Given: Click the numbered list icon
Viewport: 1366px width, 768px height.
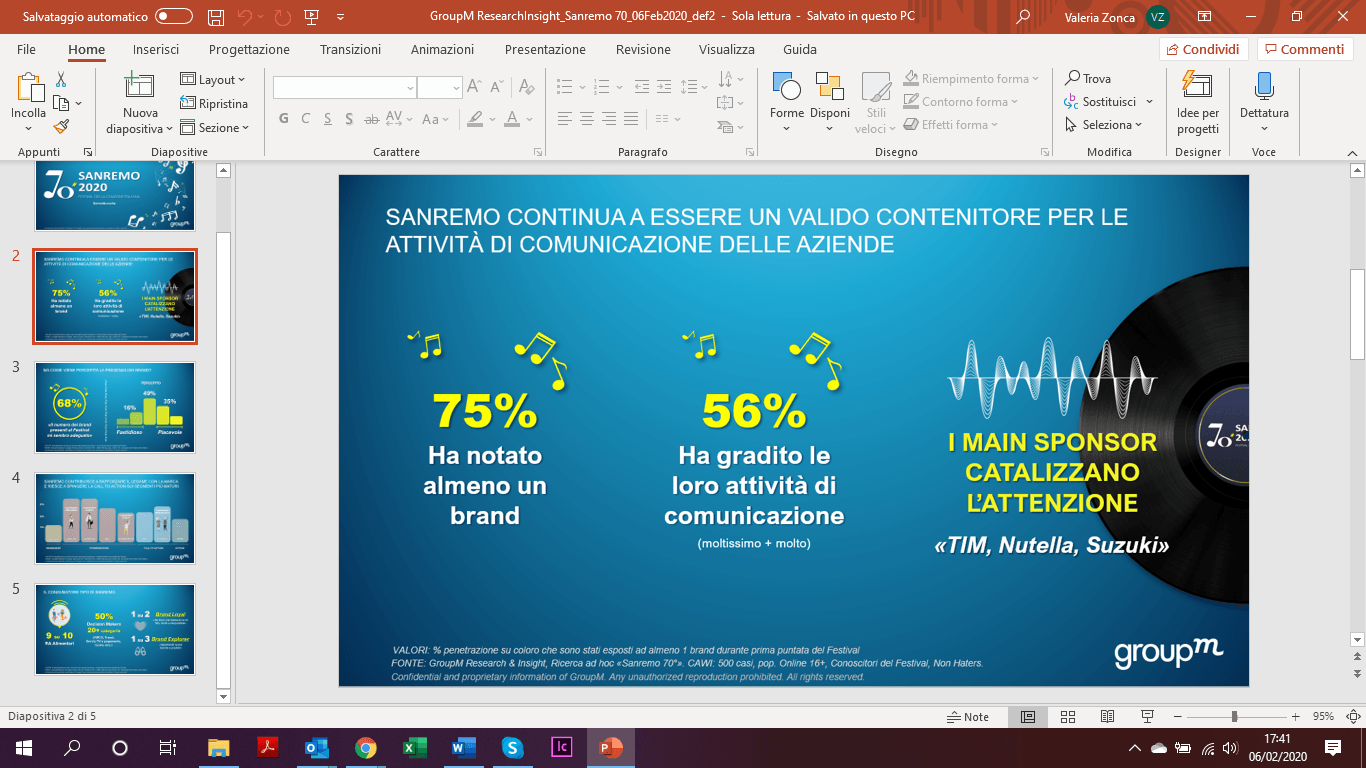Looking at the screenshot, I should tap(601, 87).
